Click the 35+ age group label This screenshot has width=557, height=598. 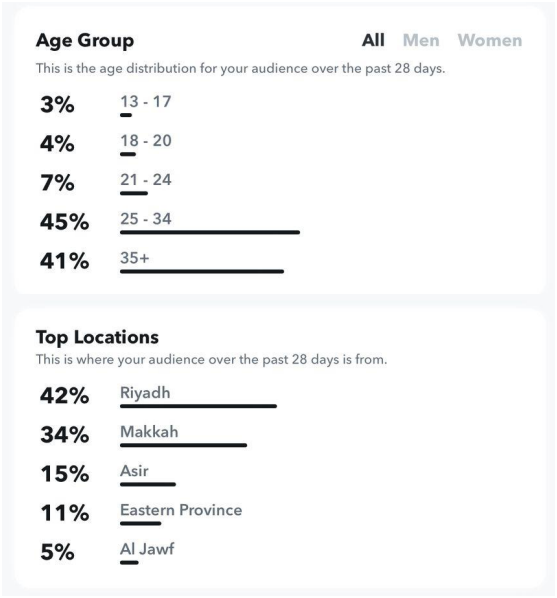coord(134,258)
